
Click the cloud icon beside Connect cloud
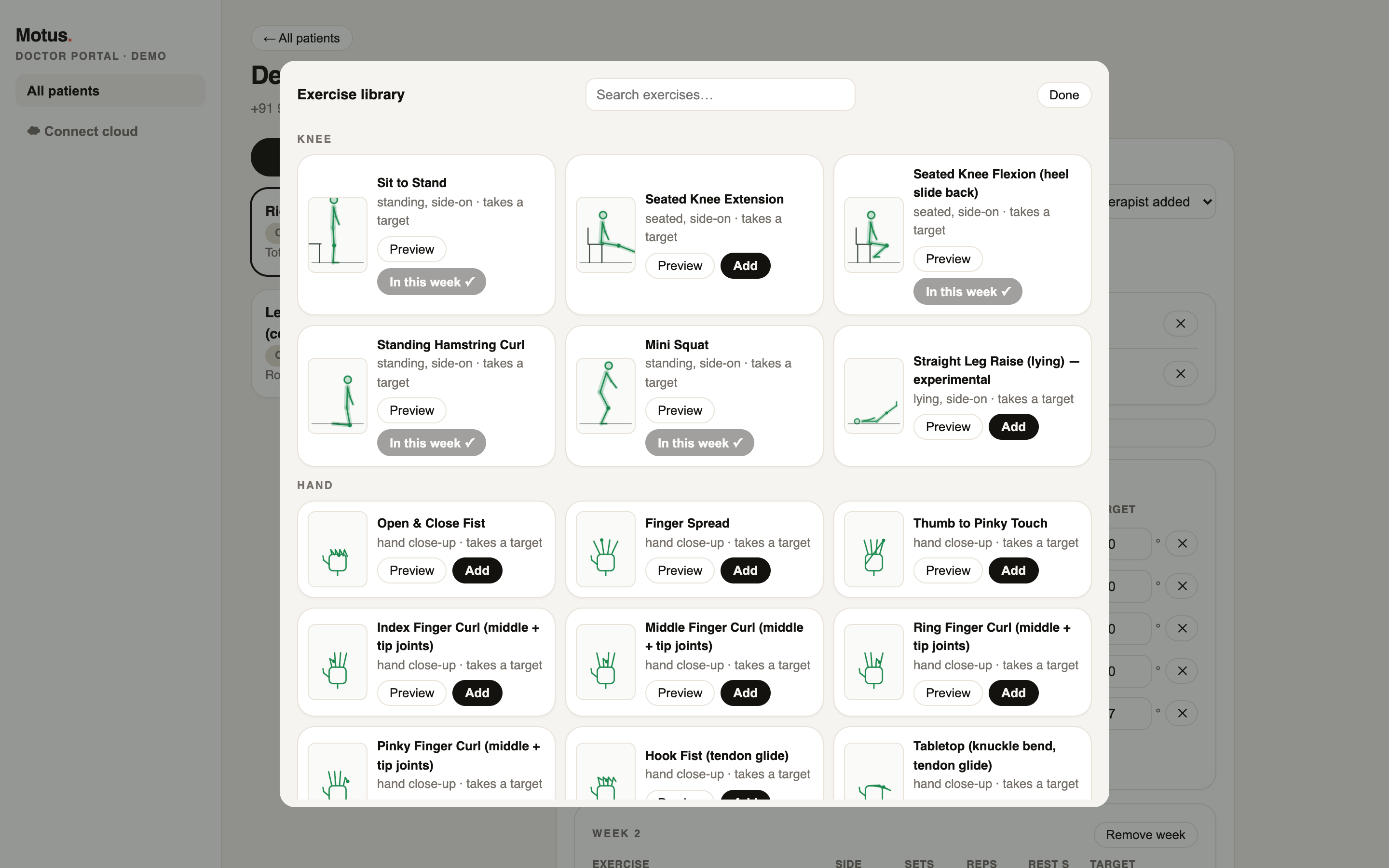point(34,131)
